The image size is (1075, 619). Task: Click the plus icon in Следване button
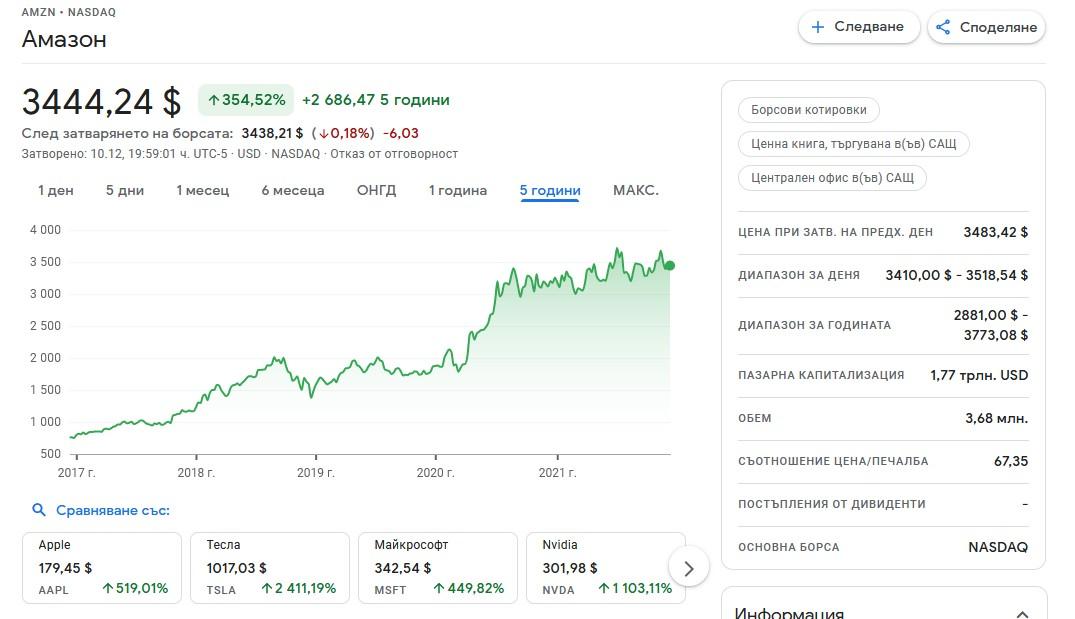tap(817, 27)
